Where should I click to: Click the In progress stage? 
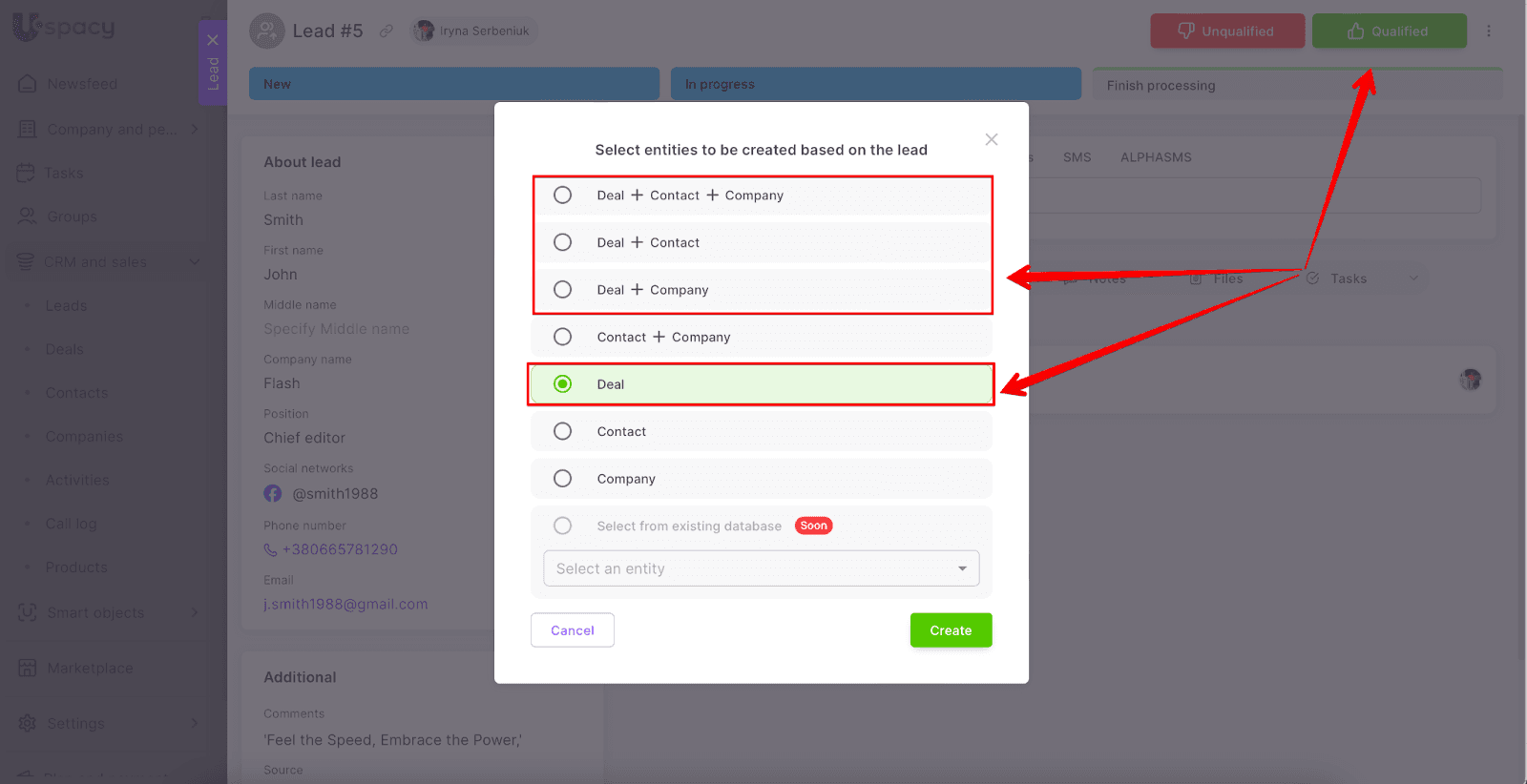875,84
